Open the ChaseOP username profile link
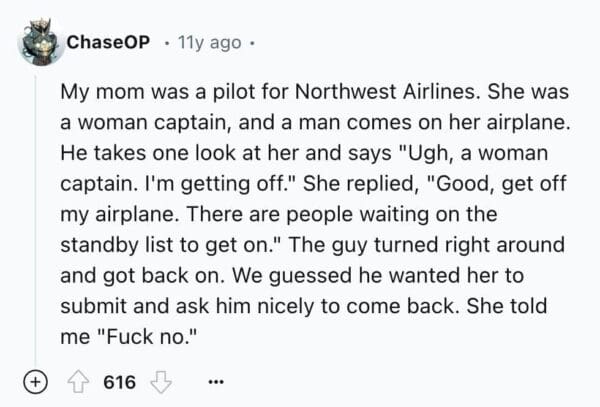The height and width of the screenshot is (407, 600). coord(109,42)
